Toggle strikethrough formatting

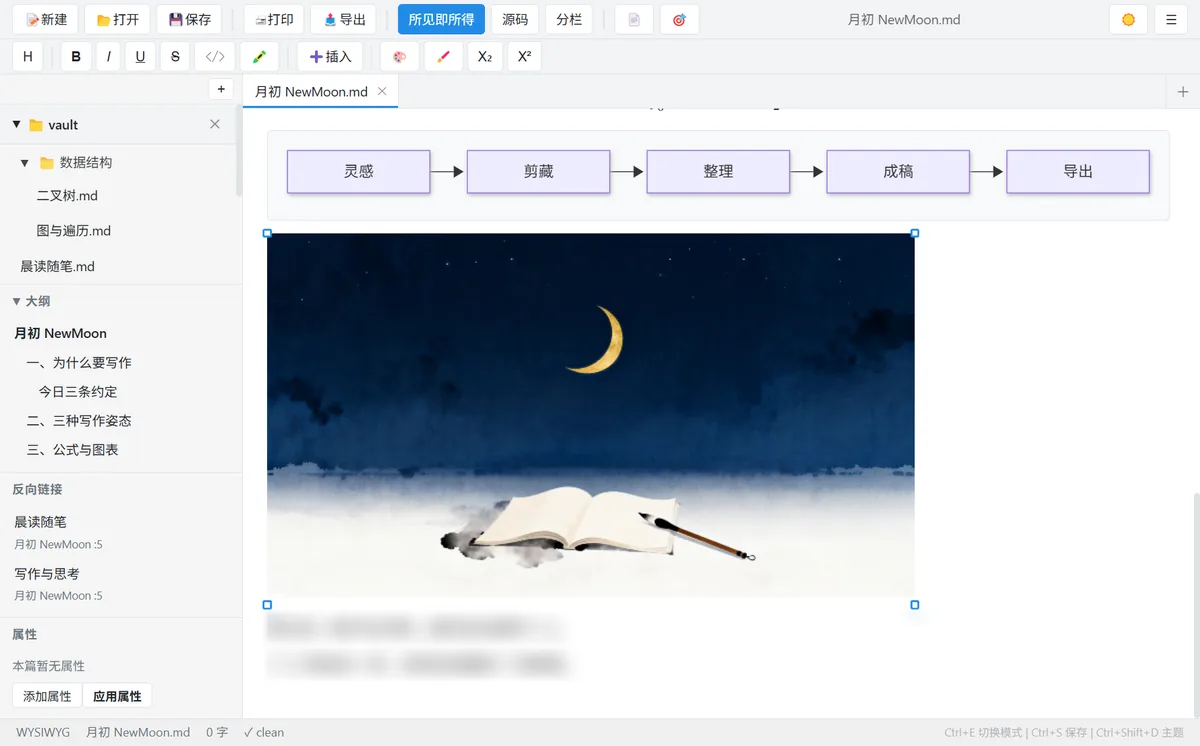tap(175, 57)
